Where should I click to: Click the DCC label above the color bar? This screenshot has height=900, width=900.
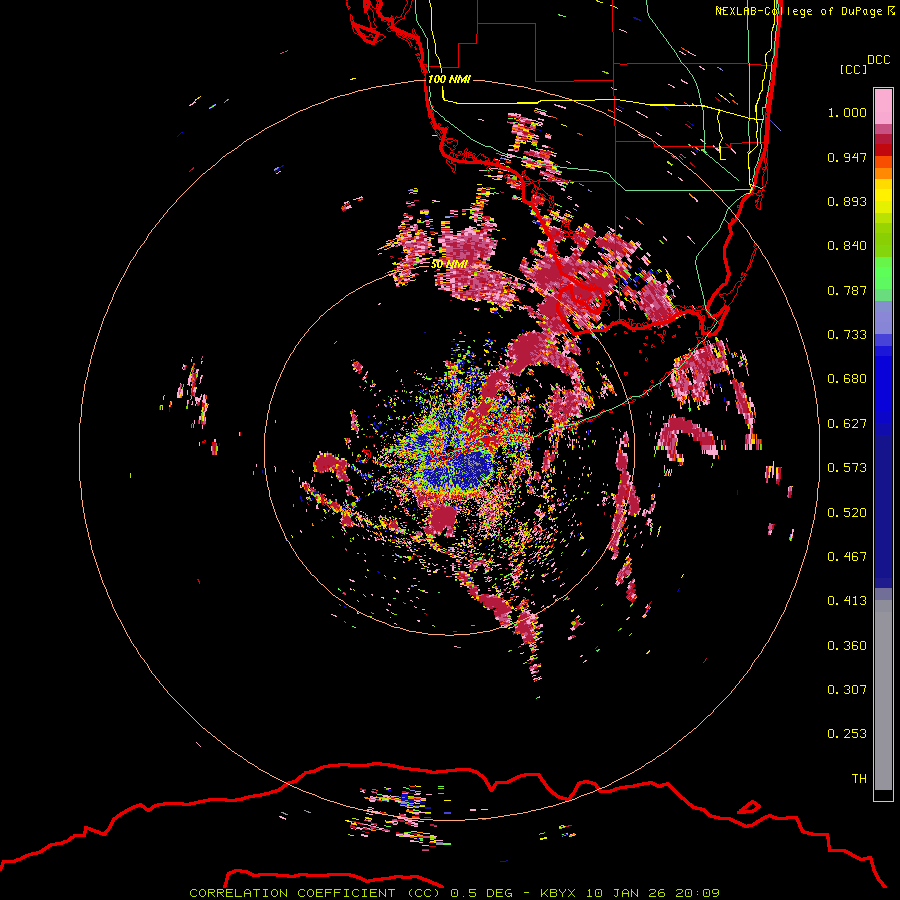pyautogui.click(x=879, y=60)
